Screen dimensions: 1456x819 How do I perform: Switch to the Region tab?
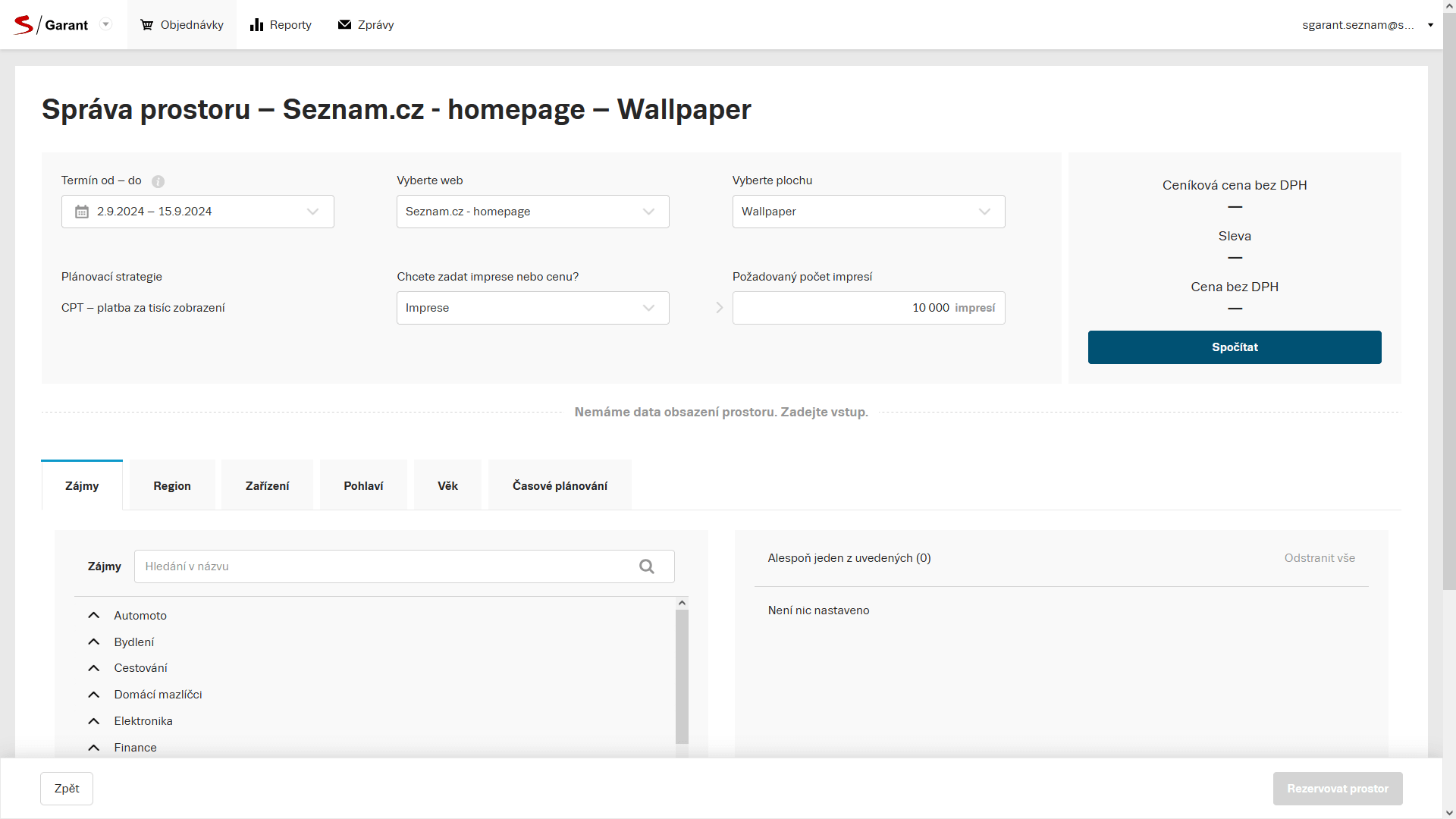(x=172, y=486)
